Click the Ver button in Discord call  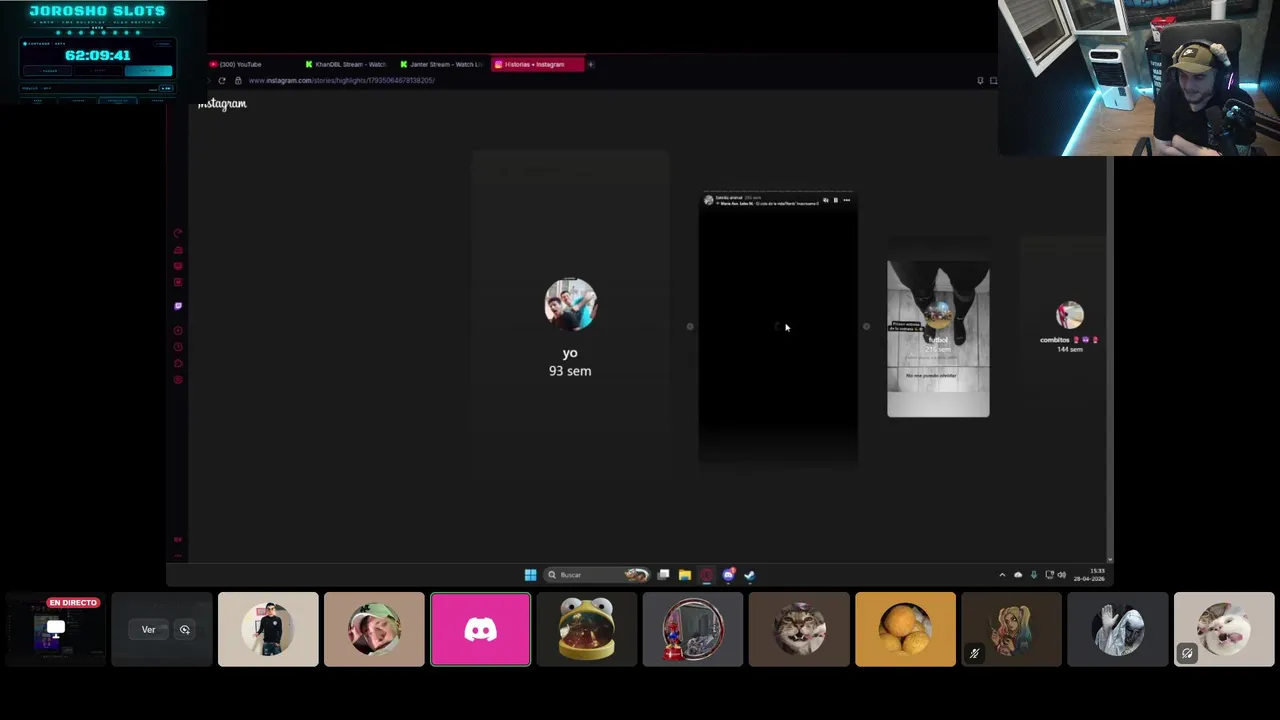coord(148,630)
